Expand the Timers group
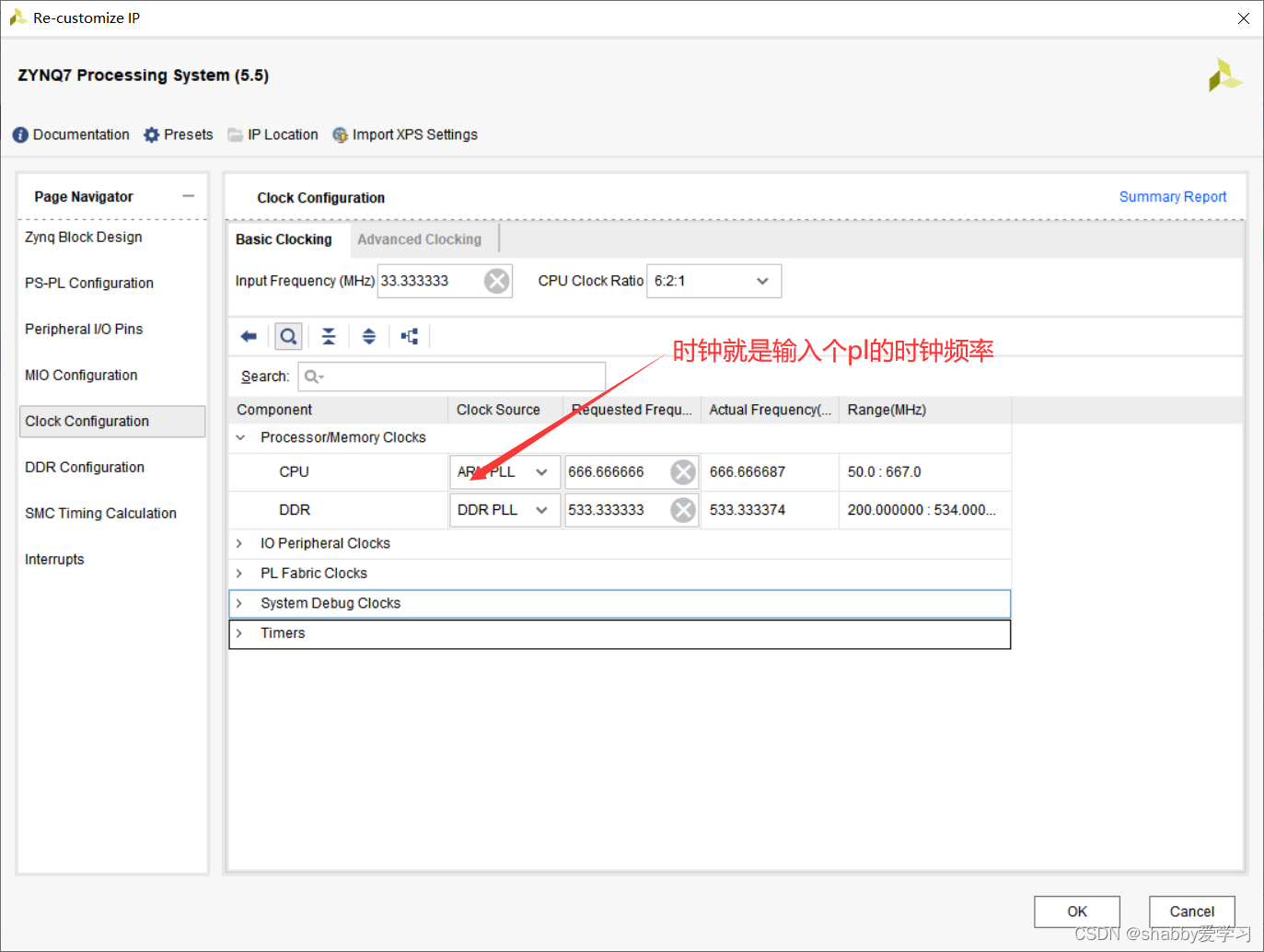1264x952 pixels. point(239,633)
